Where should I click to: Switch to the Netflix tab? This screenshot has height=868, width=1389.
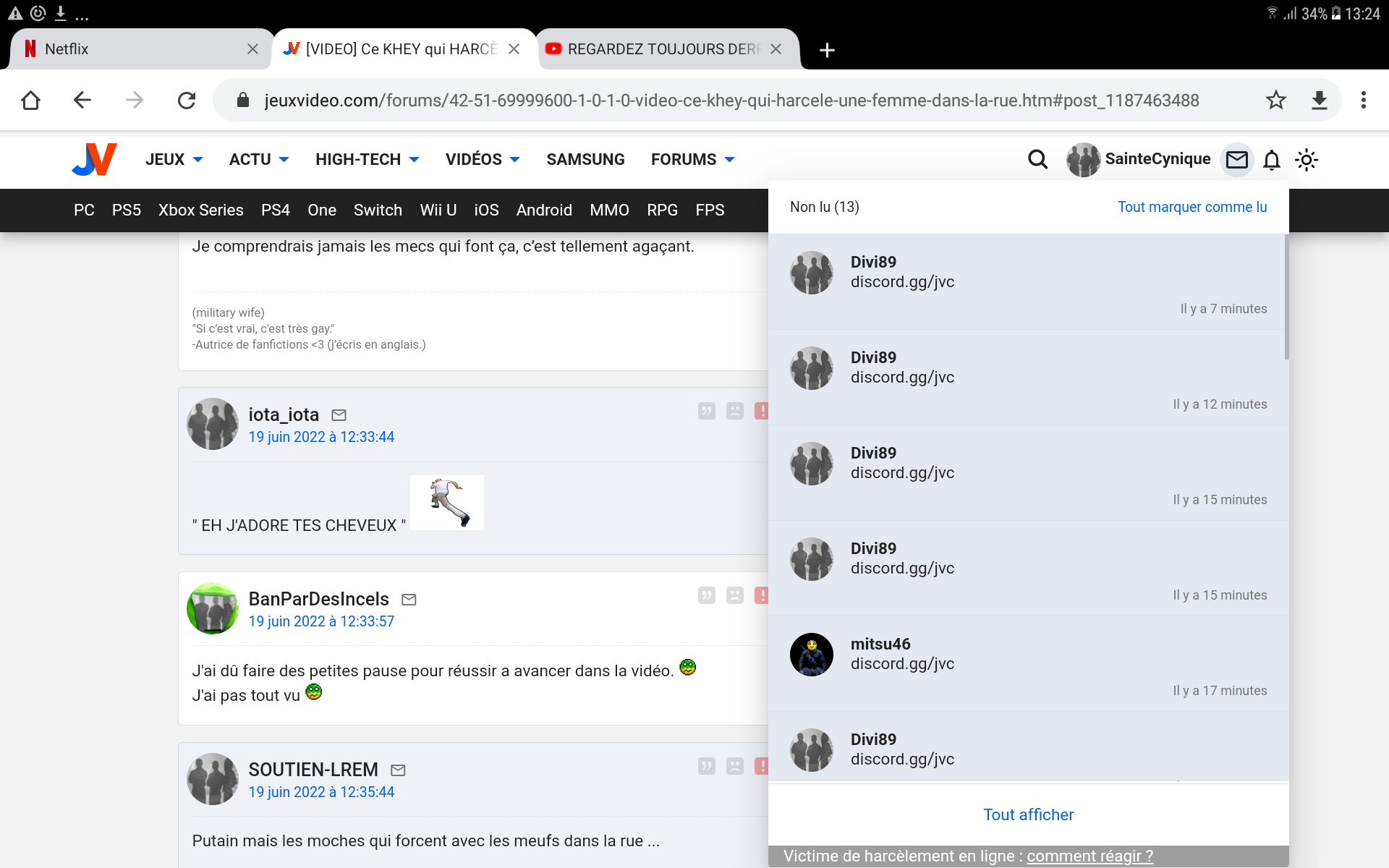[137, 49]
